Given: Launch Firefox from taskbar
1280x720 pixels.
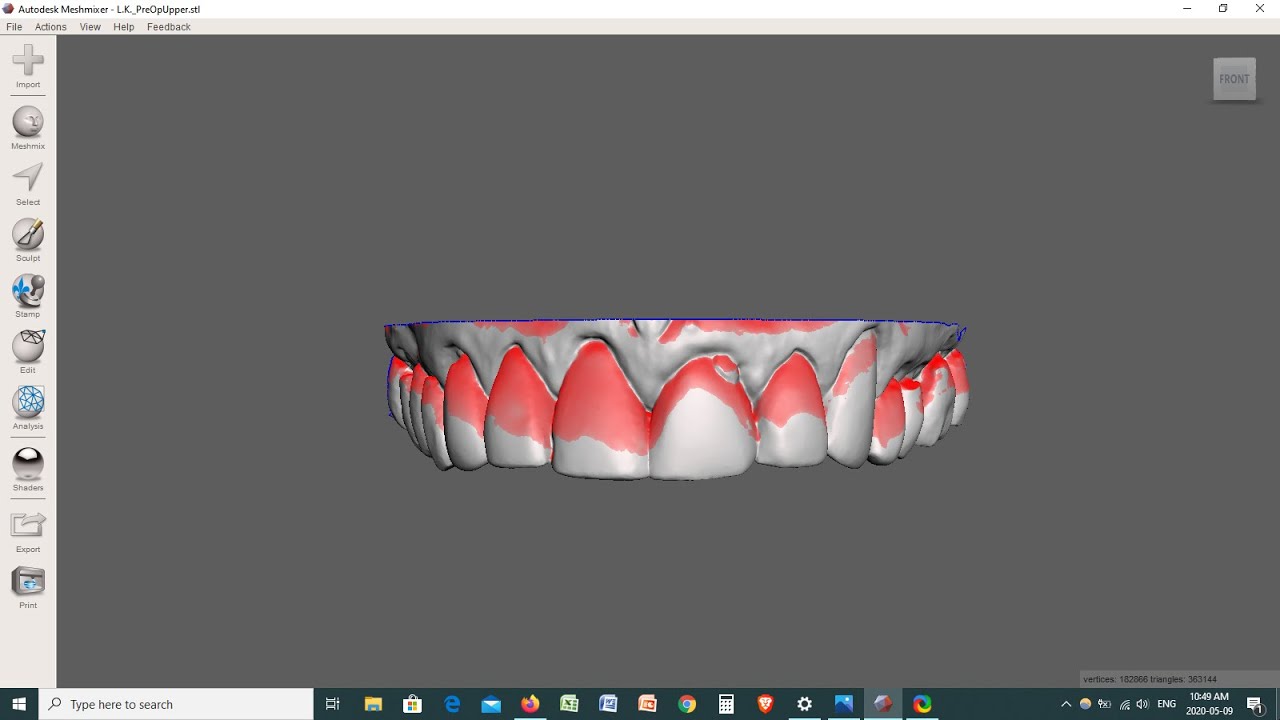Looking at the screenshot, I should tap(530, 704).
